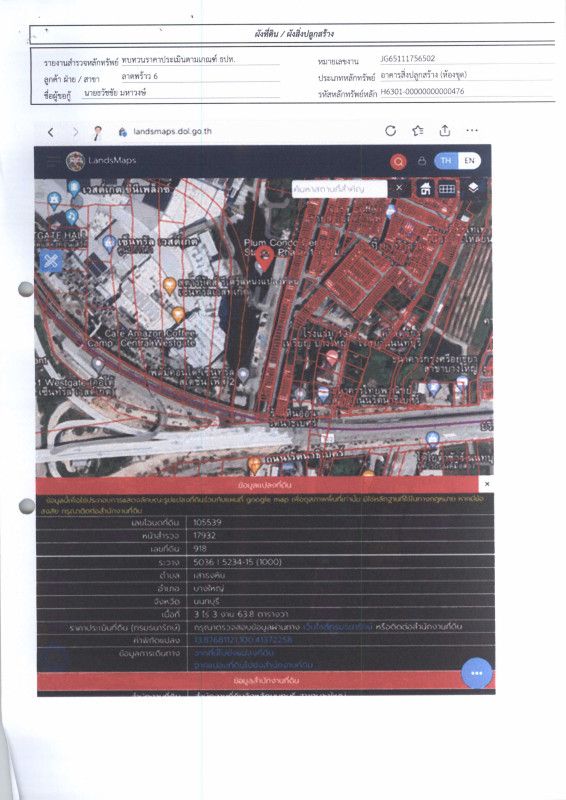
Task: Add page to favorites star icon
Action: 418,131
